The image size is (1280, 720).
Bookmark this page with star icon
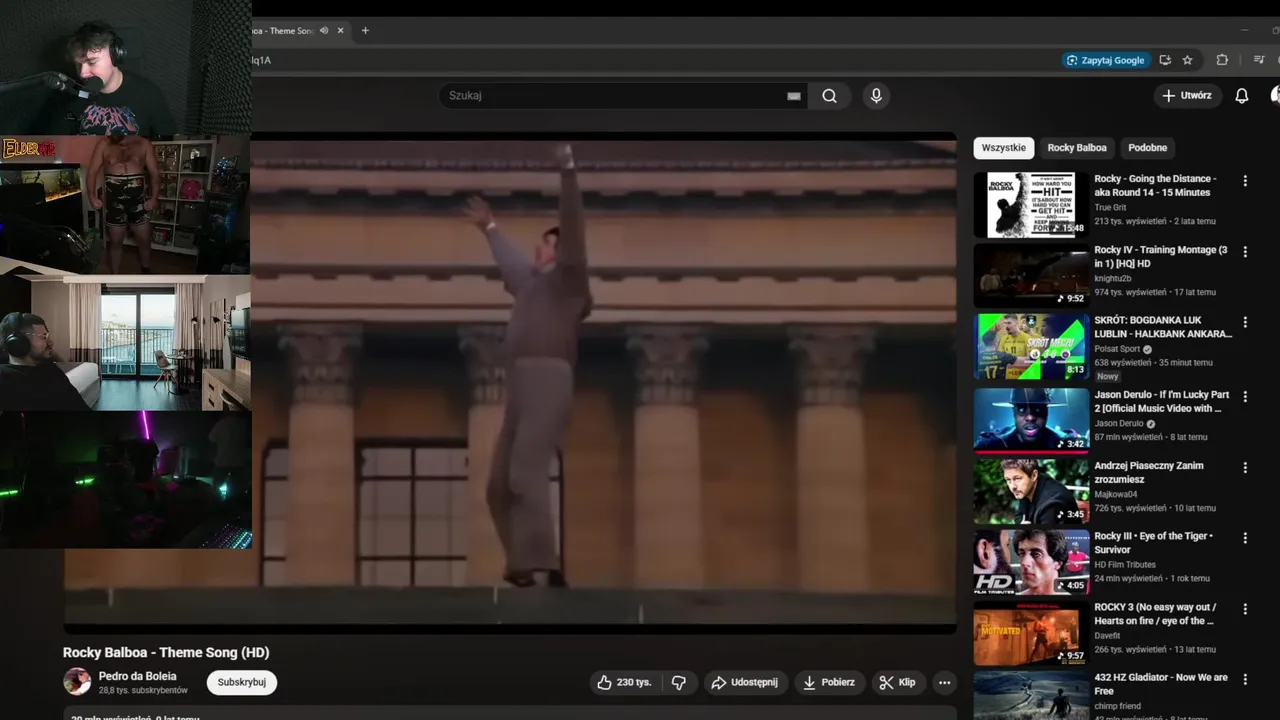tap(1187, 60)
